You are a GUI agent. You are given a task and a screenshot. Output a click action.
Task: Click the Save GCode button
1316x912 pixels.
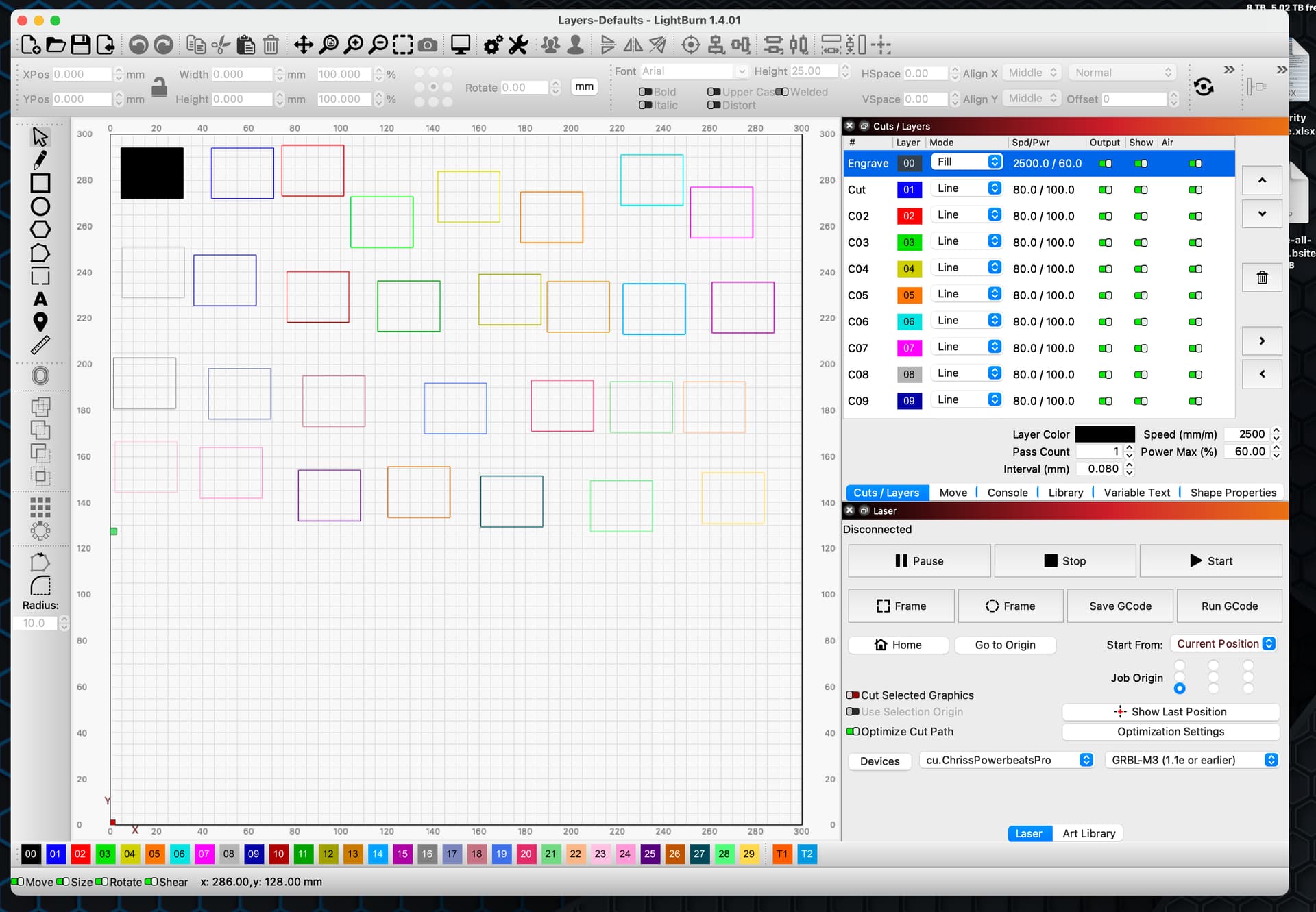1120,606
